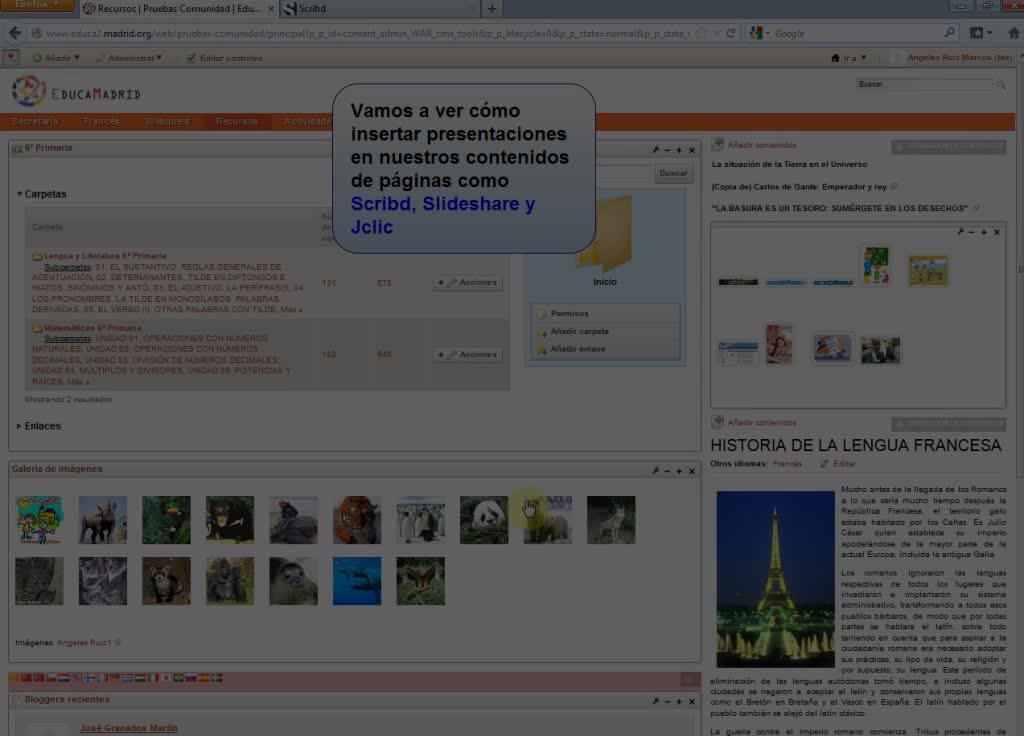The height and width of the screenshot is (736, 1024).
Task: Minimize the Galería de imágenes portlet
Action: [x=667, y=471]
